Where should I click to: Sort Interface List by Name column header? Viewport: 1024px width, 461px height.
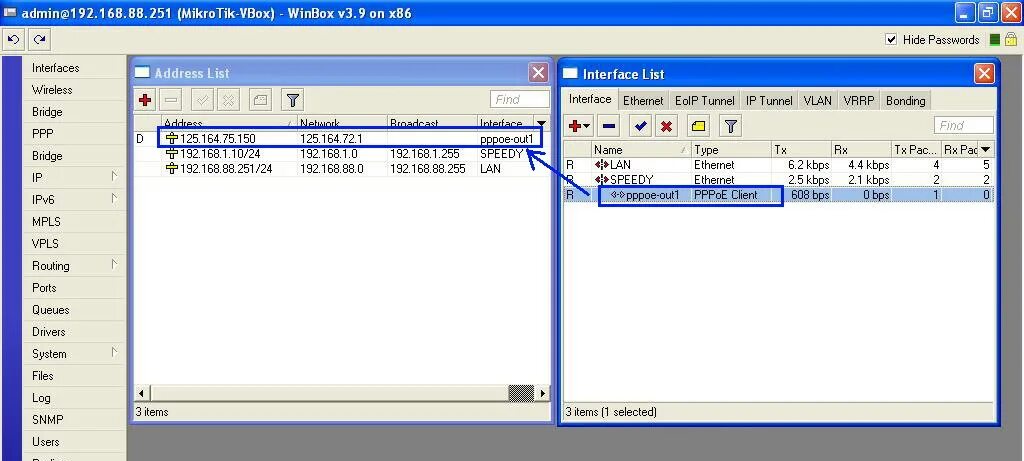641,150
